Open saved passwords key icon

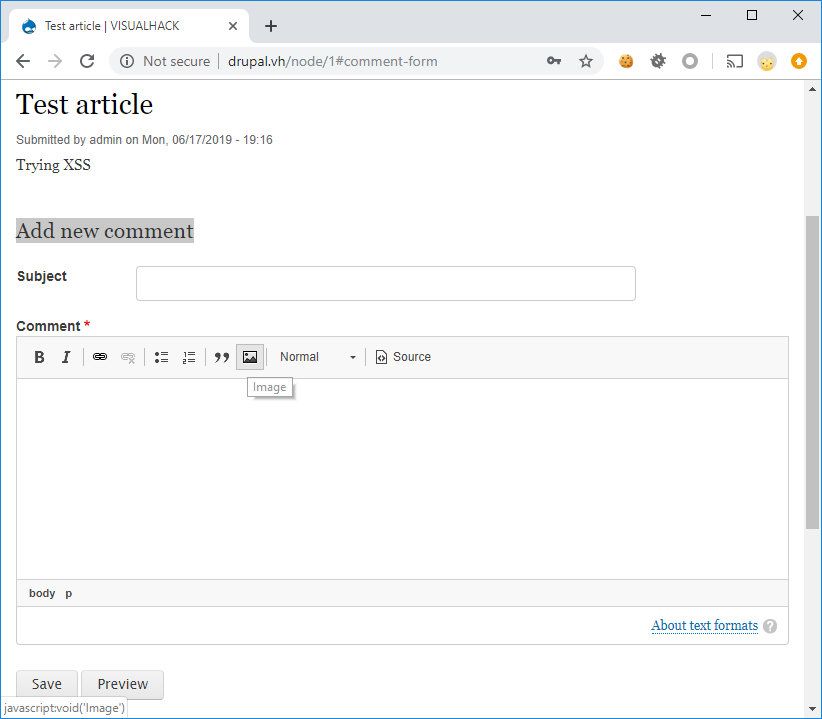(554, 61)
